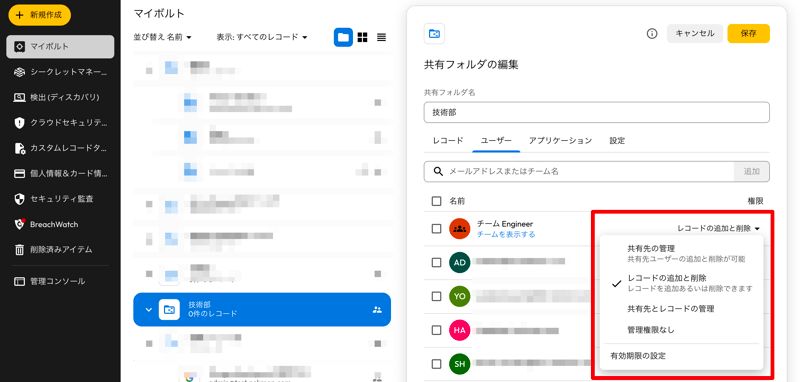Select レコードの追加と削除 in the dropdown menu
The width and height of the screenshot is (800, 382).
[x=681, y=283]
